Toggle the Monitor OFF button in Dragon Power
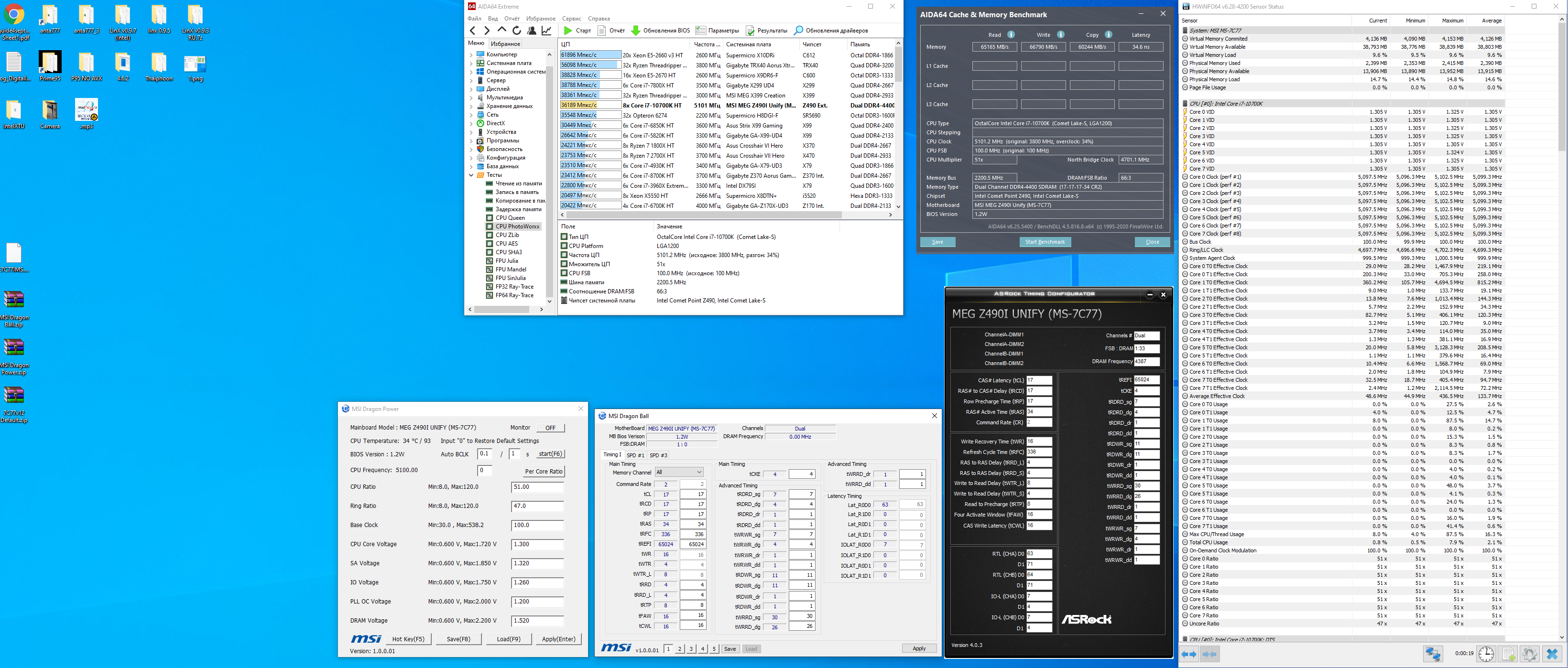The image size is (1568, 668). (x=550, y=428)
